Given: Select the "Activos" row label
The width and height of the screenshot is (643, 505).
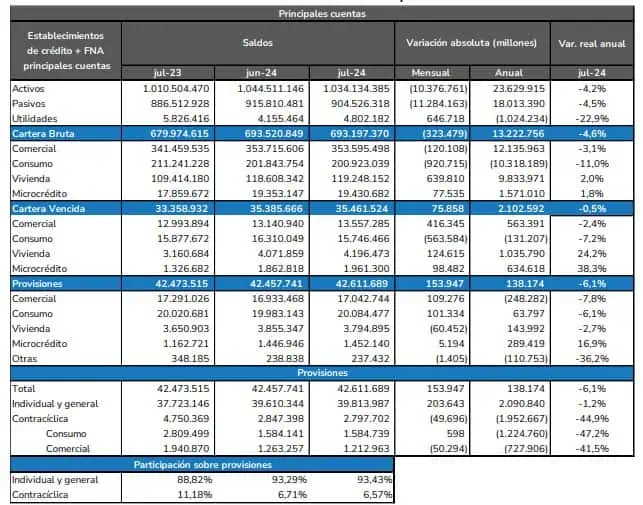Looking at the screenshot, I should click(28, 89).
